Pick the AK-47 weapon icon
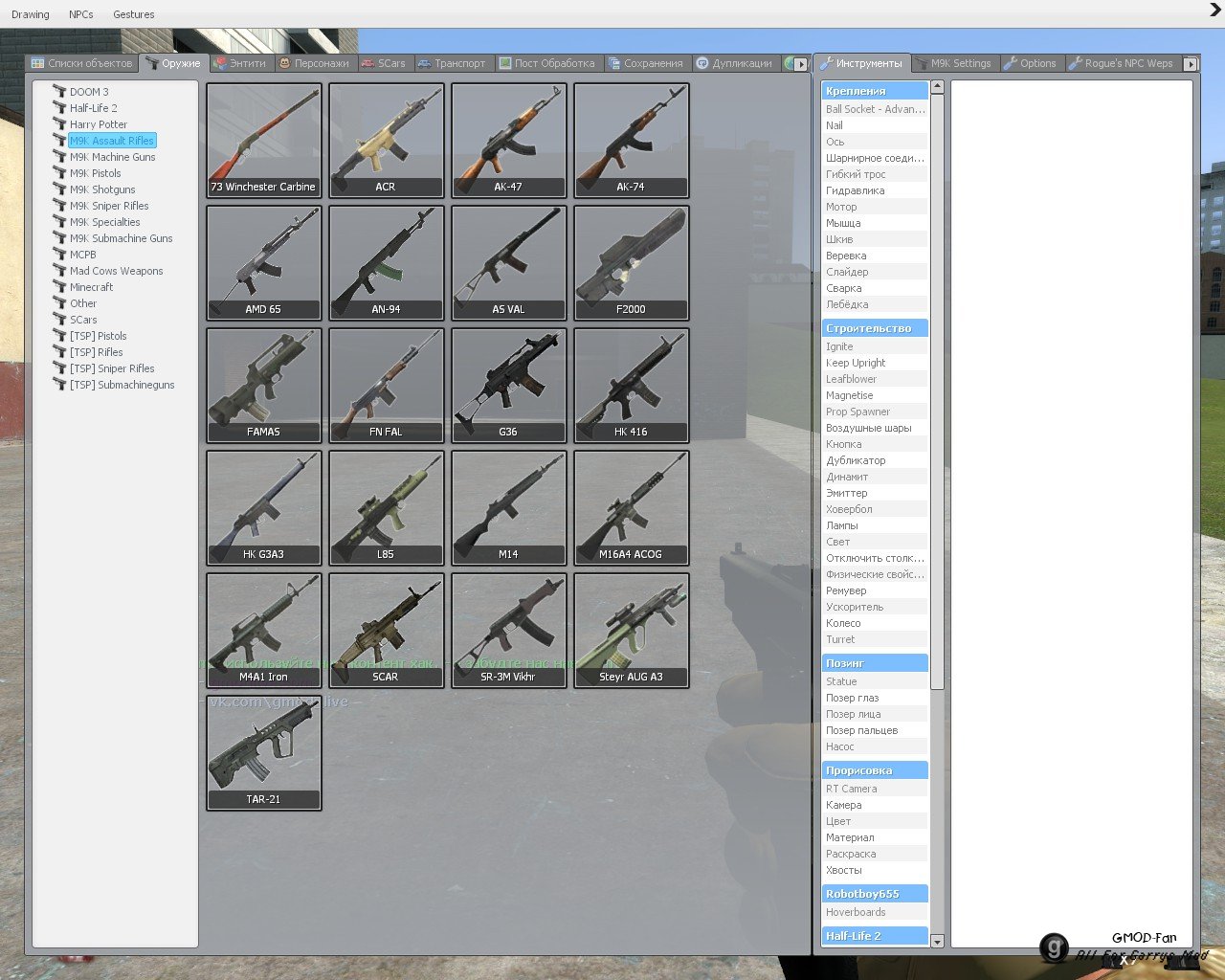Viewport: 1225px width, 980px height. pyautogui.click(x=509, y=140)
